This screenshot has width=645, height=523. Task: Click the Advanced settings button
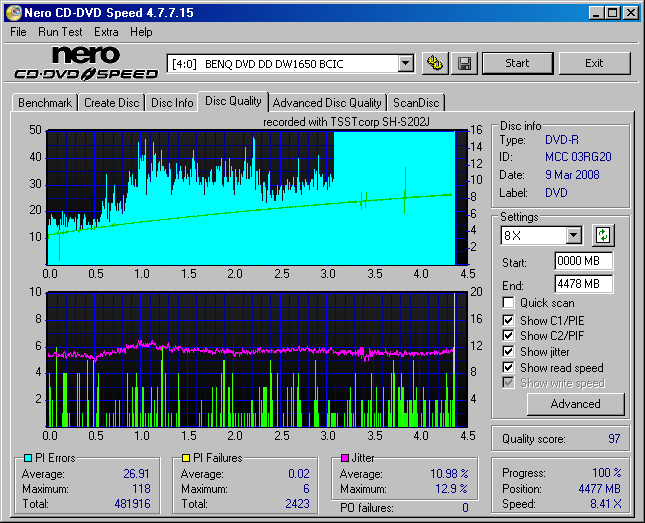point(575,404)
